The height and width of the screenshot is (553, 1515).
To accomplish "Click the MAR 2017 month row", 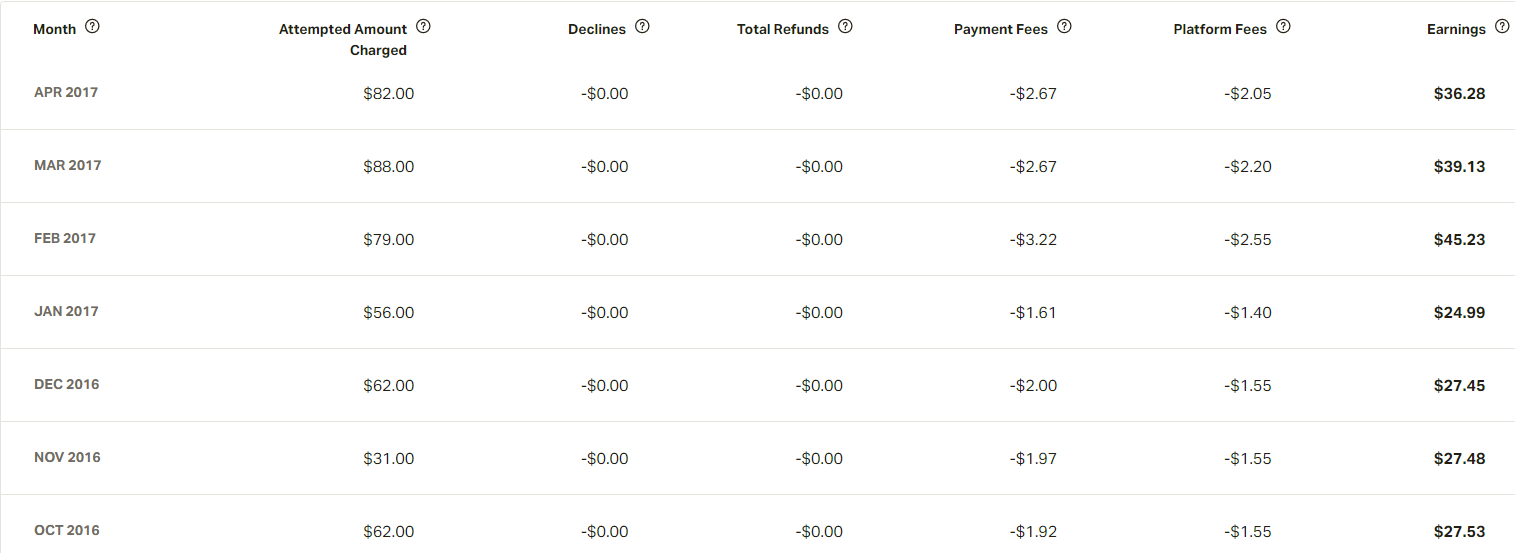I will pos(68,165).
